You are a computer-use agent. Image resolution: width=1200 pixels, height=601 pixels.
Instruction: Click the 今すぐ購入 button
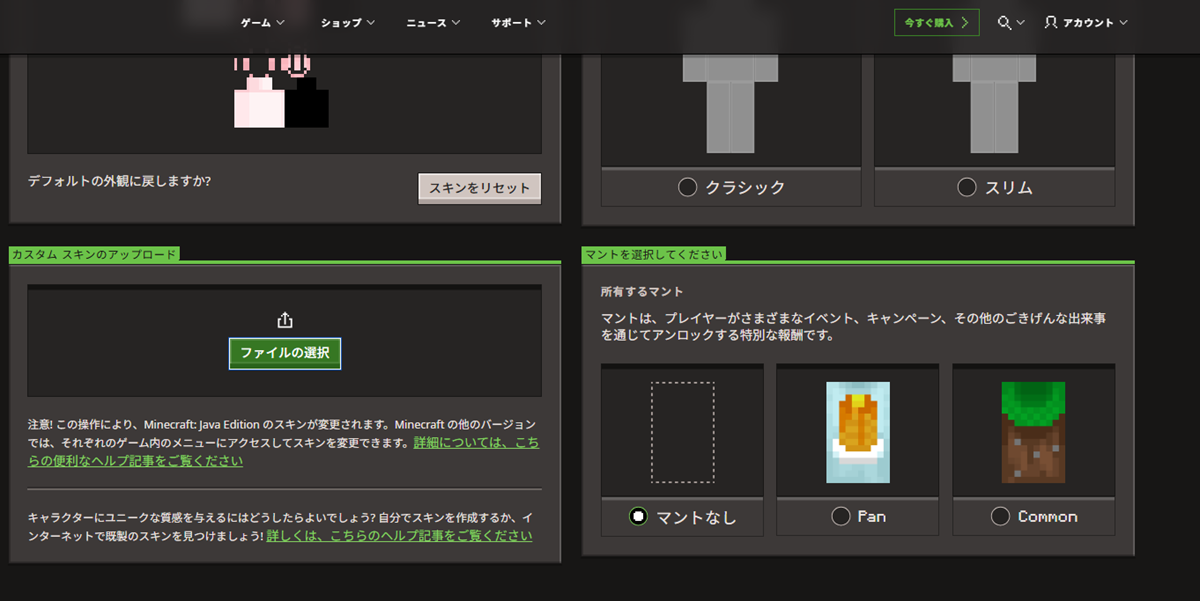pos(936,22)
